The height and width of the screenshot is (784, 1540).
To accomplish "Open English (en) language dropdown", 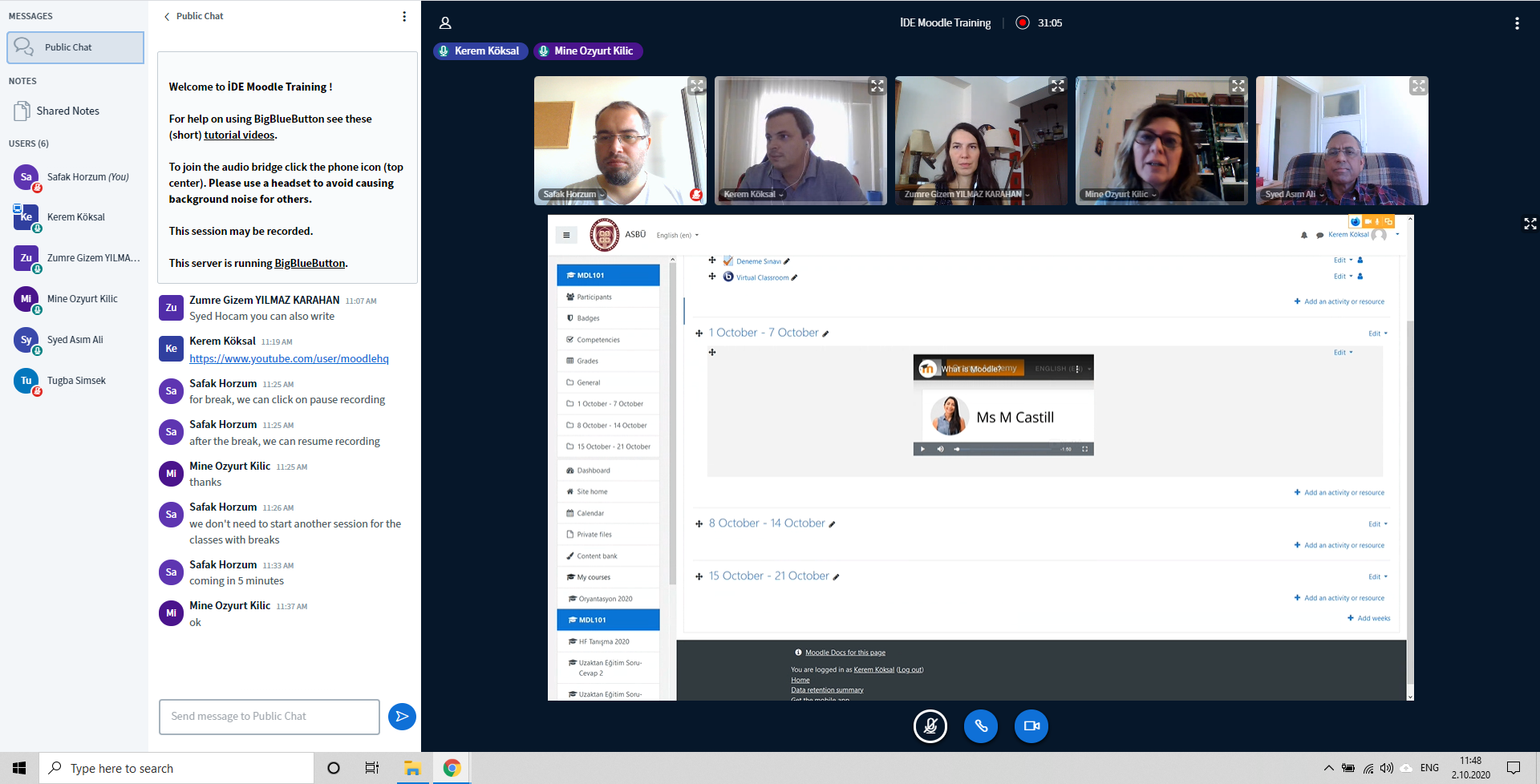I will [x=678, y=235].
